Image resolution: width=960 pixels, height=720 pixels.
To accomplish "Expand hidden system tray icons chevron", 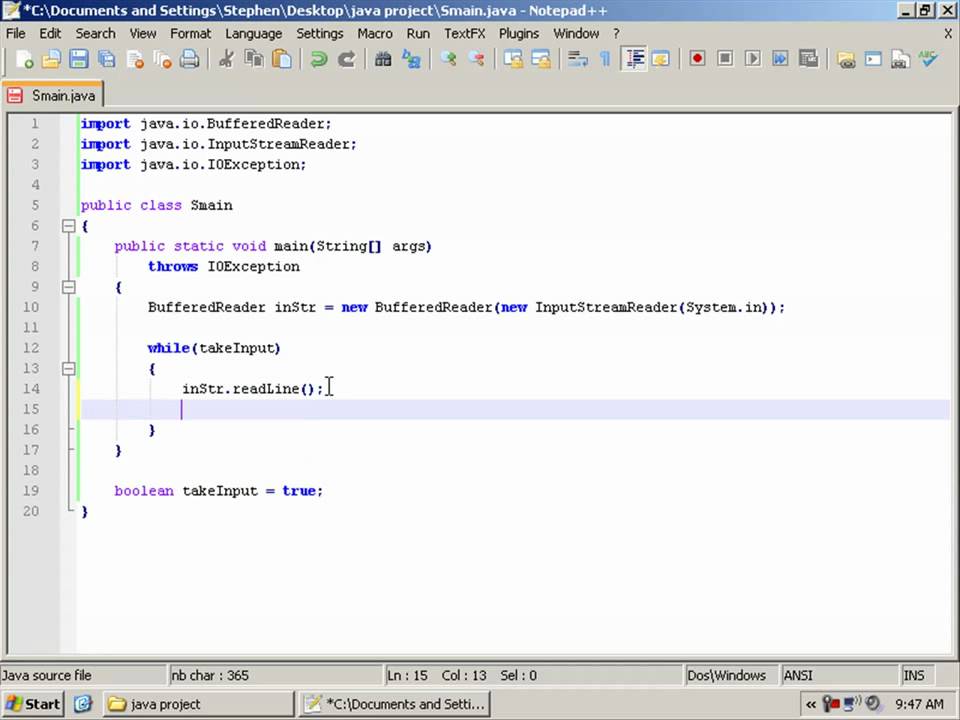I will [811, 704].
